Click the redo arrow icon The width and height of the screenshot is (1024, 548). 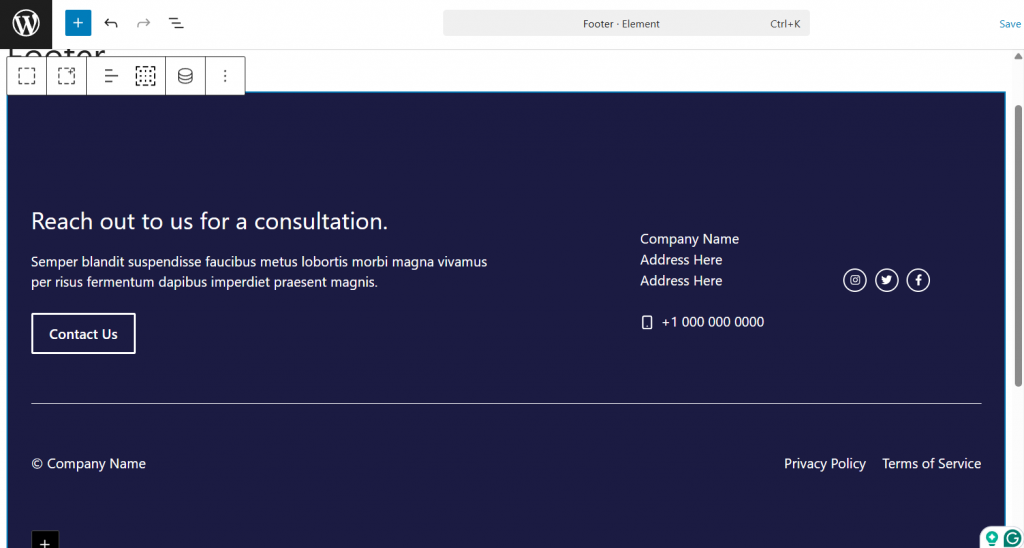[143, 24]
